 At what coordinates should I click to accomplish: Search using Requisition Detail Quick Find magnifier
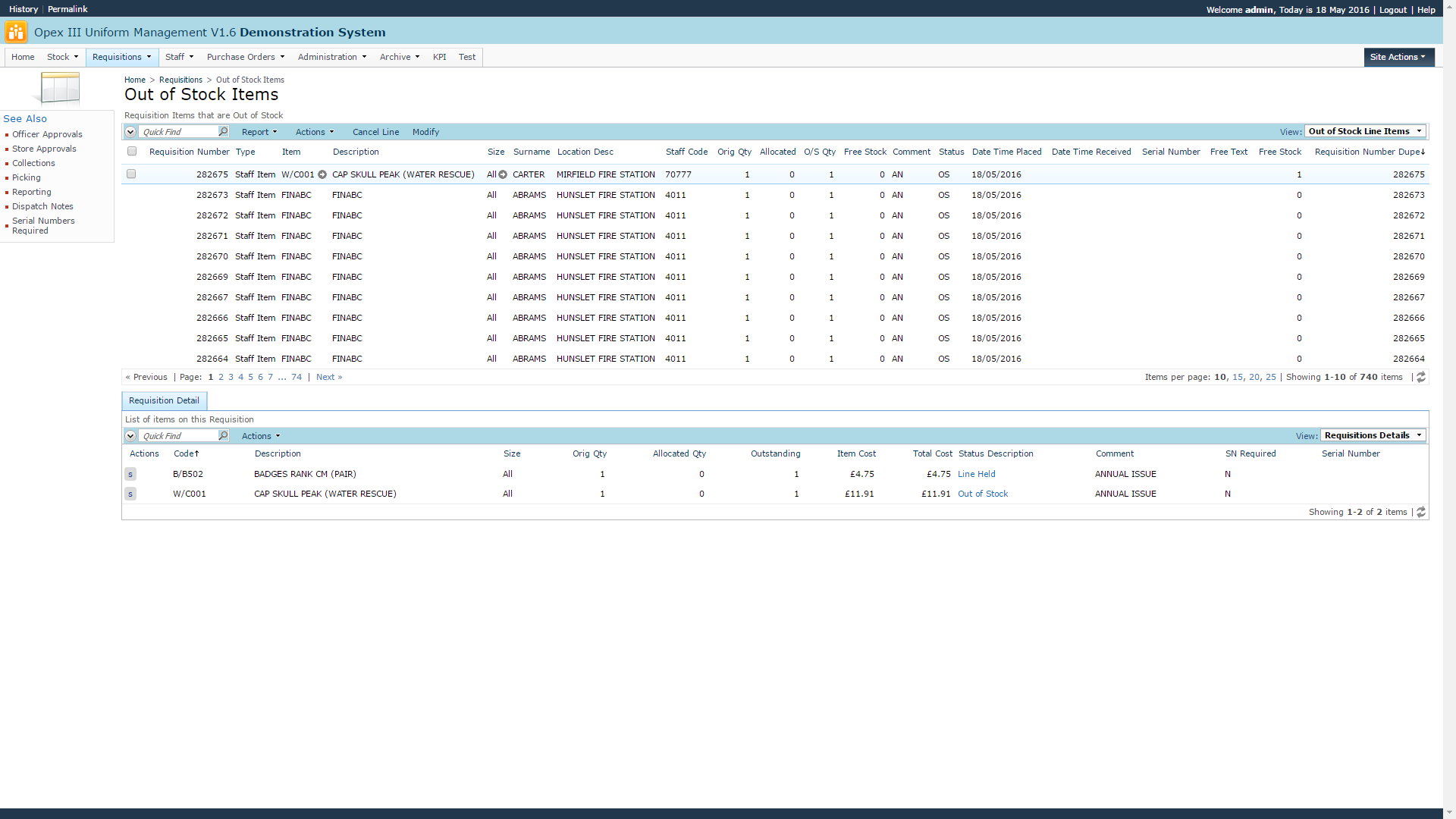coord(223,436)
